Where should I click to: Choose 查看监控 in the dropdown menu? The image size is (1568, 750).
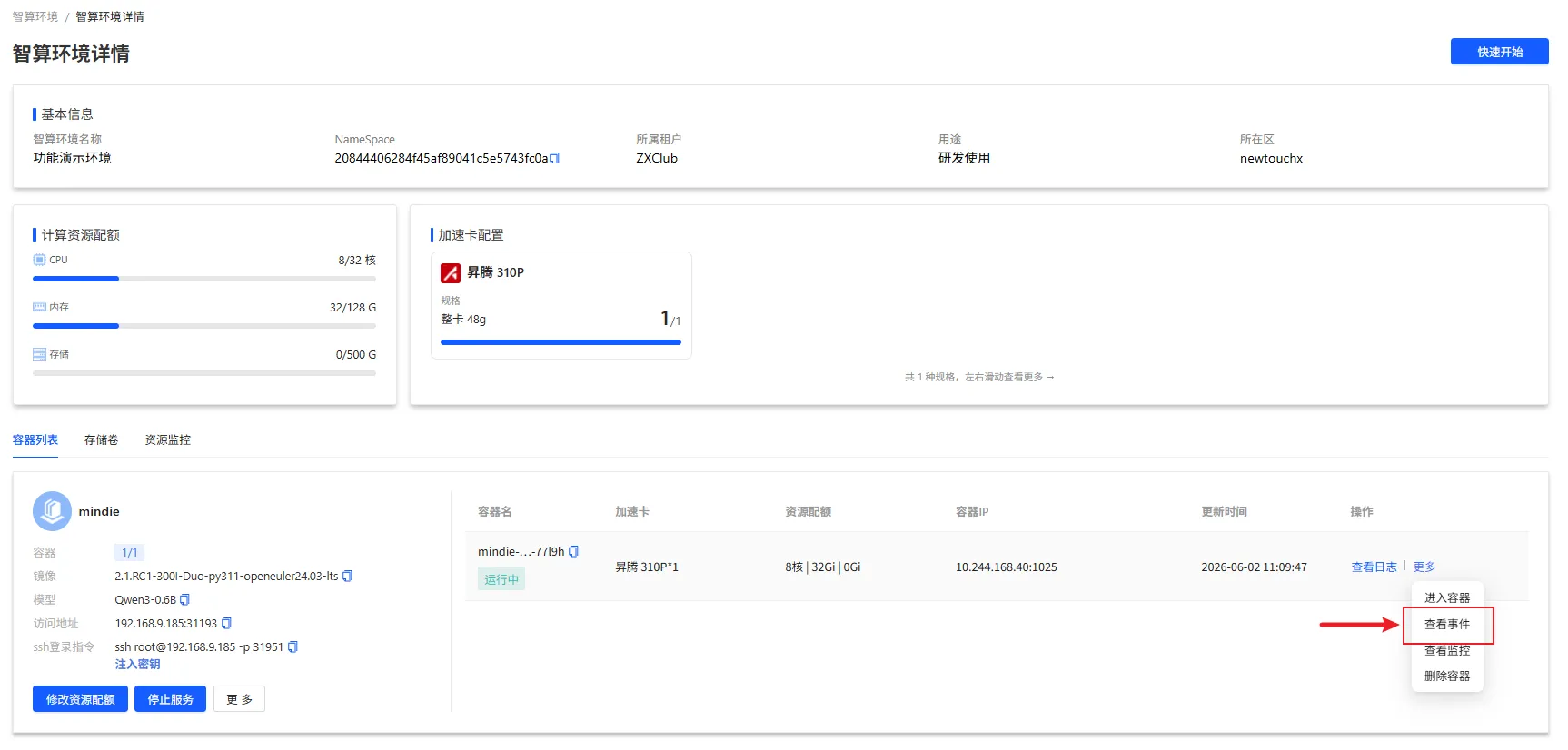(1447, 650)
